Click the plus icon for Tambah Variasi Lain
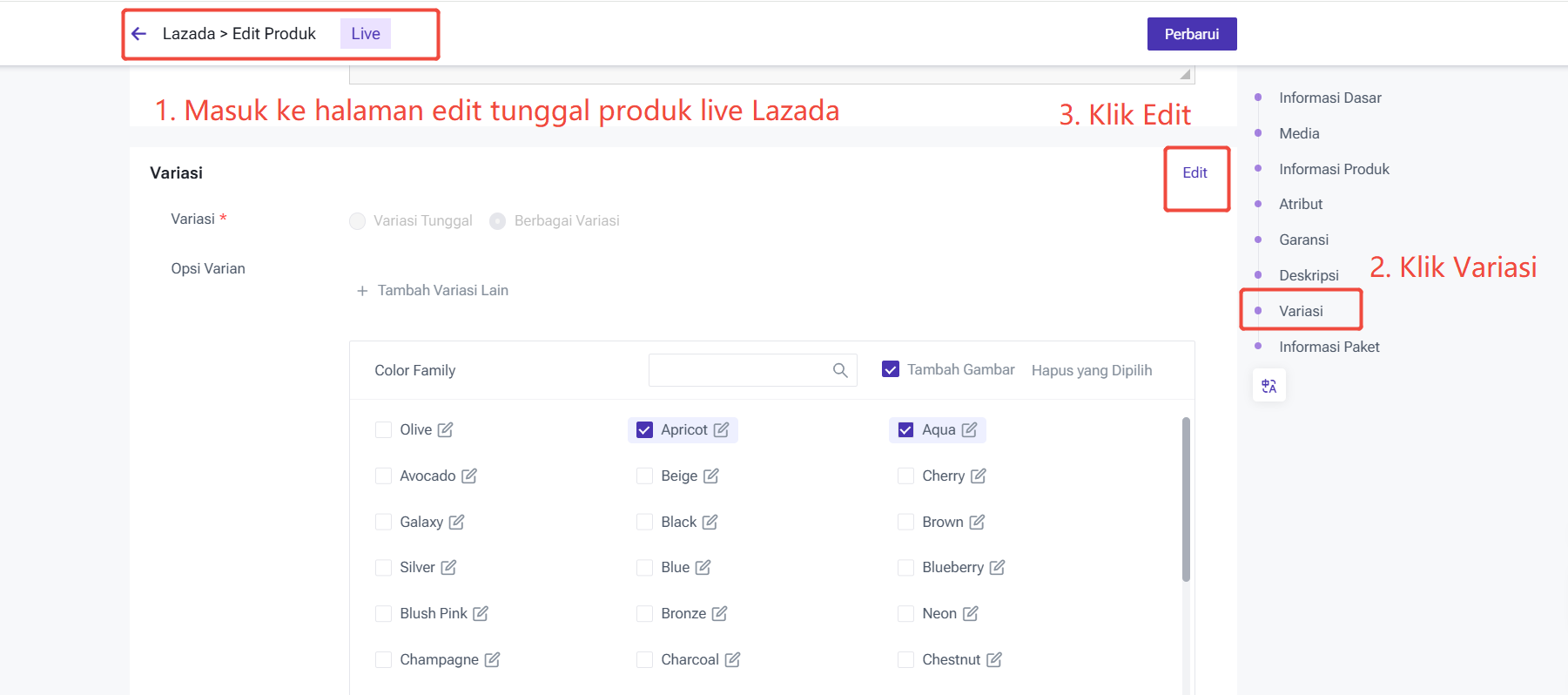 tap(362, 291)
